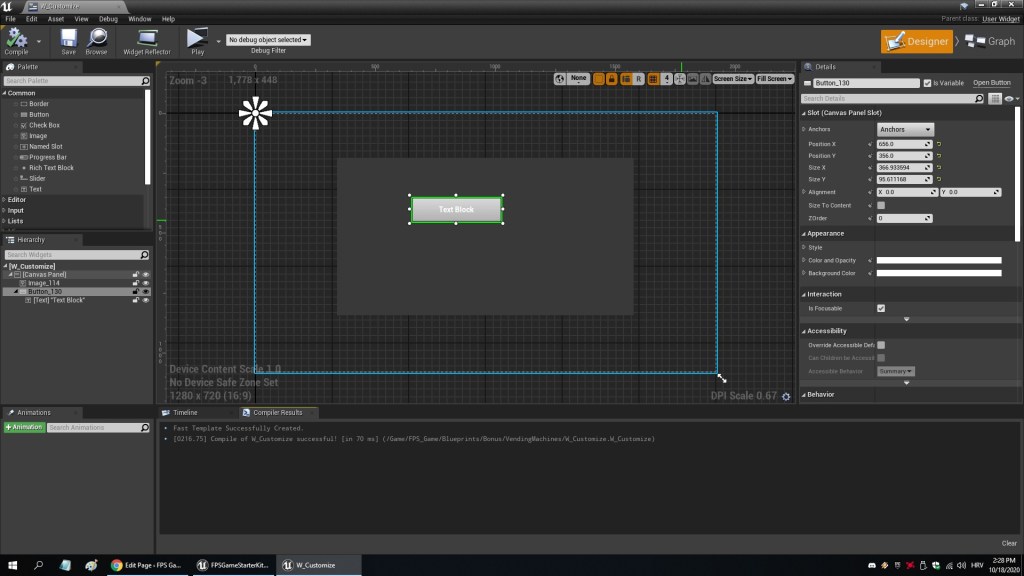1024x576 pixels.
Task: Open Chrome from the Windows taskbar
Action: point(117,565)
